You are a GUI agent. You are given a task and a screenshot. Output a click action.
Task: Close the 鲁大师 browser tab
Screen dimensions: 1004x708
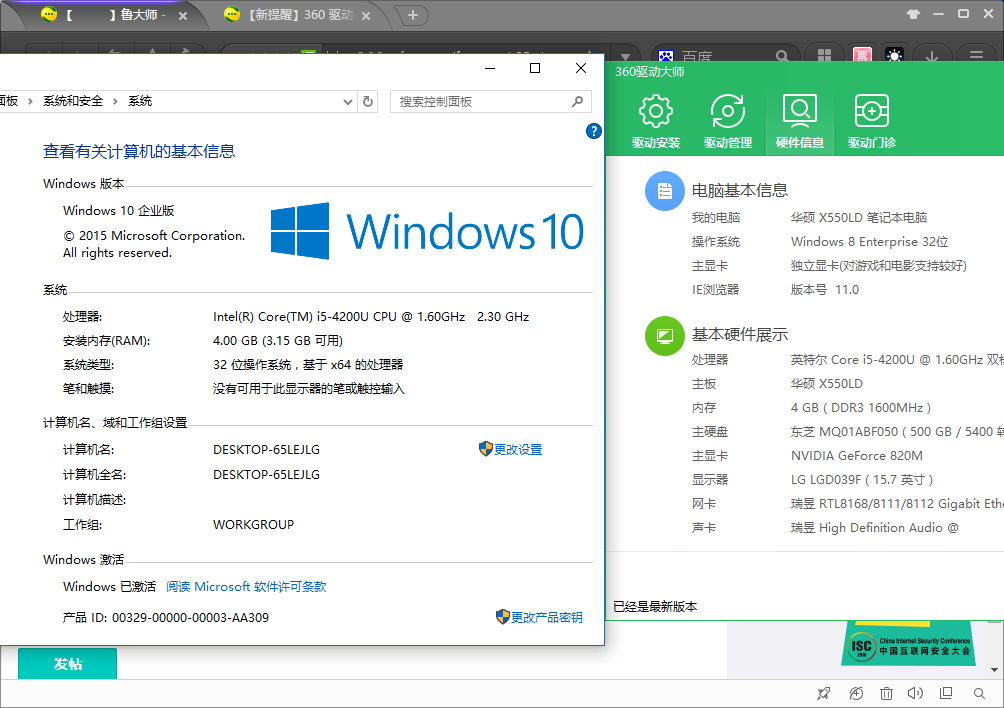(x=182, y=16)
